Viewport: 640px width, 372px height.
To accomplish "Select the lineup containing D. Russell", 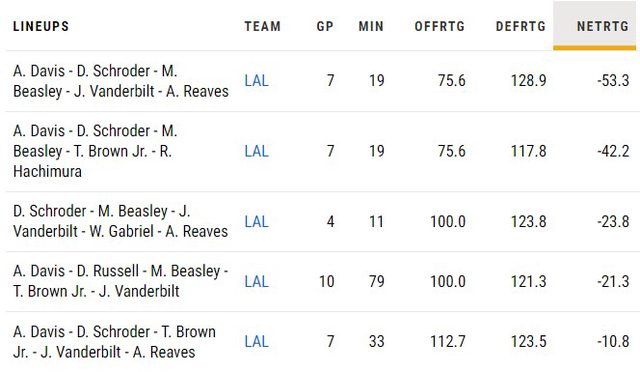I will [x=120, y=281].
